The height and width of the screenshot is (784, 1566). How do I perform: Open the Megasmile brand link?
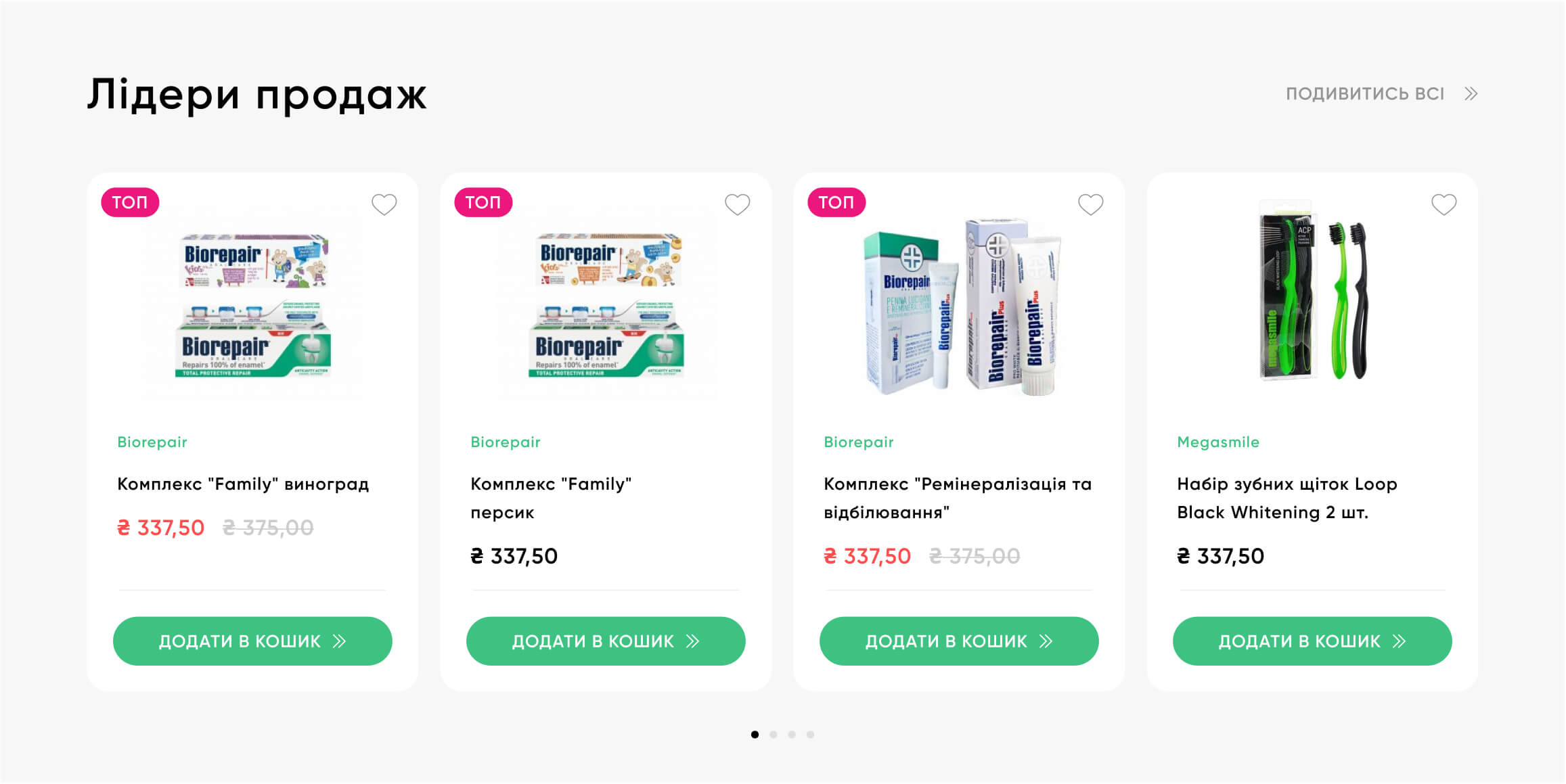[x=1217, y=442]
